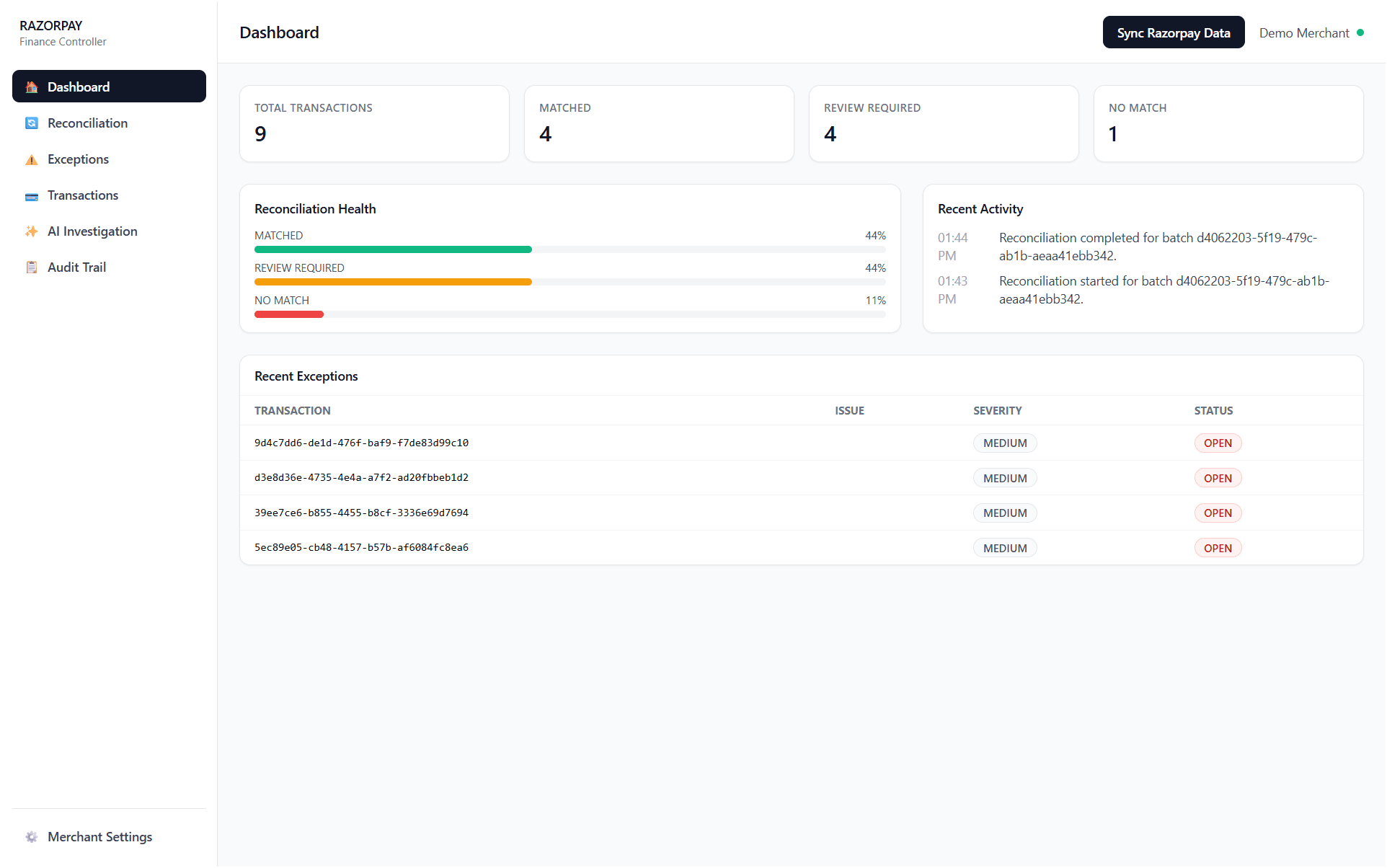Click the AI Investigation sparkle icon

pos(32,231)
